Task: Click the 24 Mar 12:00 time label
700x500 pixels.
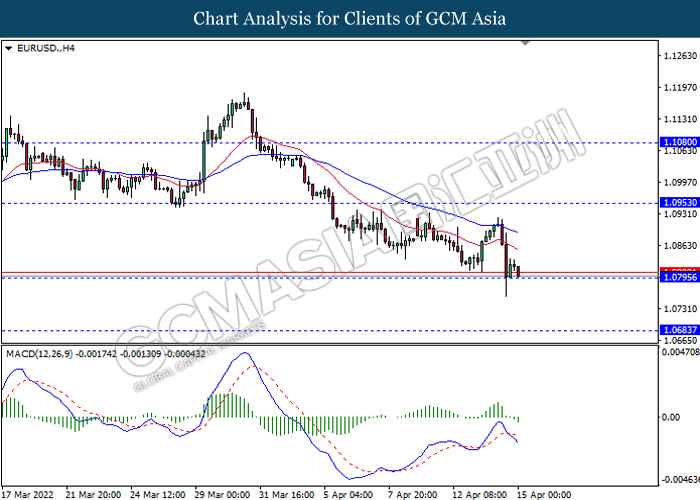Action: pos(158,495)
